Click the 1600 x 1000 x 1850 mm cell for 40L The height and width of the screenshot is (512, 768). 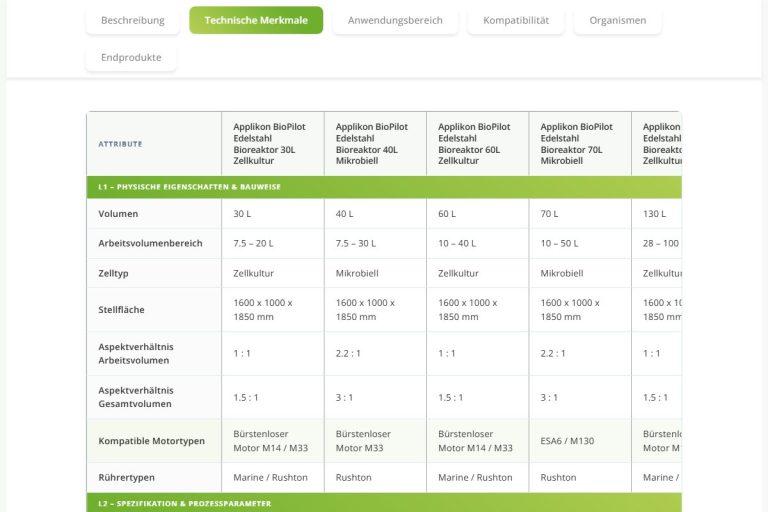(375, 310)
